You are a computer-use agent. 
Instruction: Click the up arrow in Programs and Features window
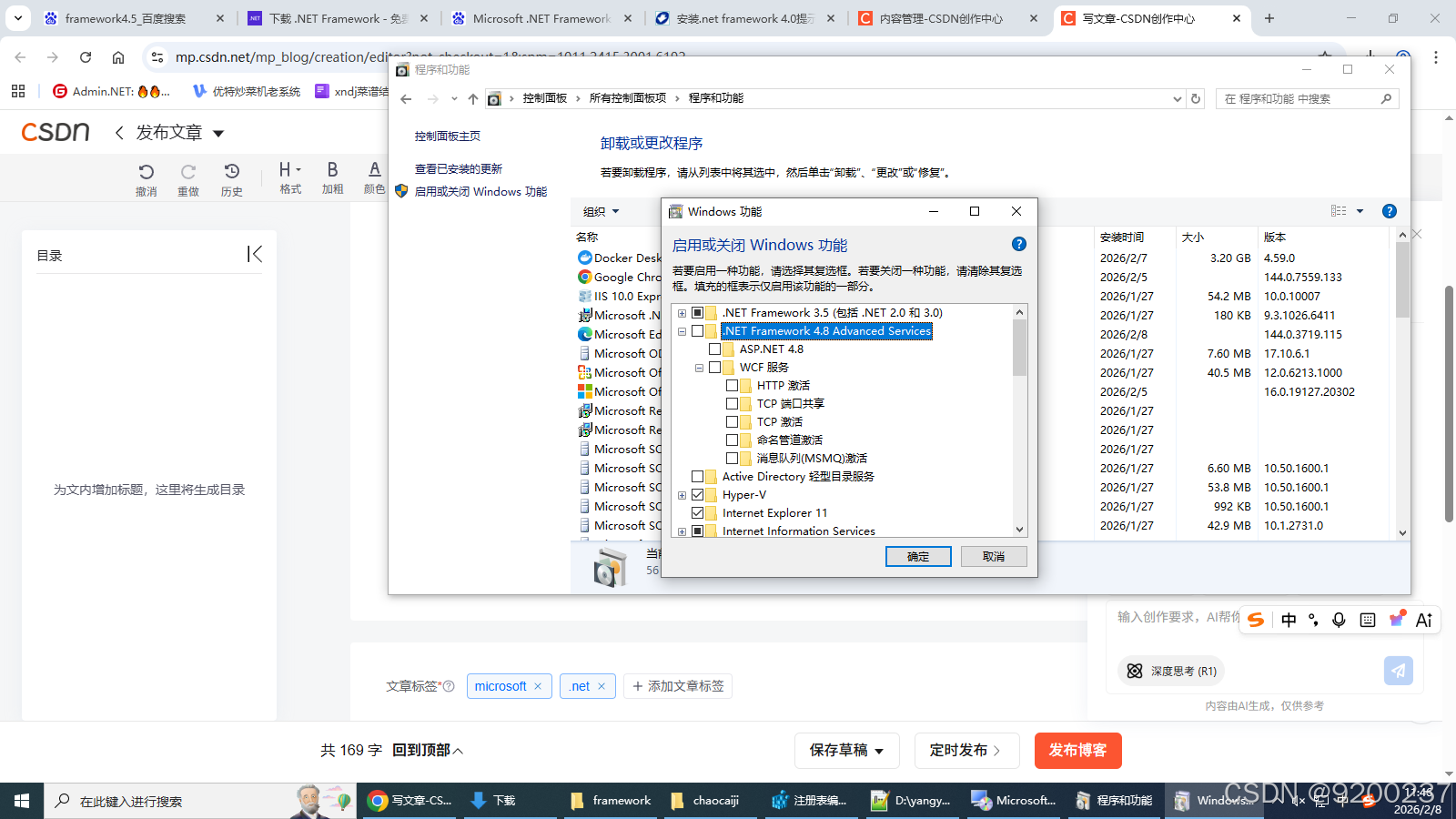(473, 98)
